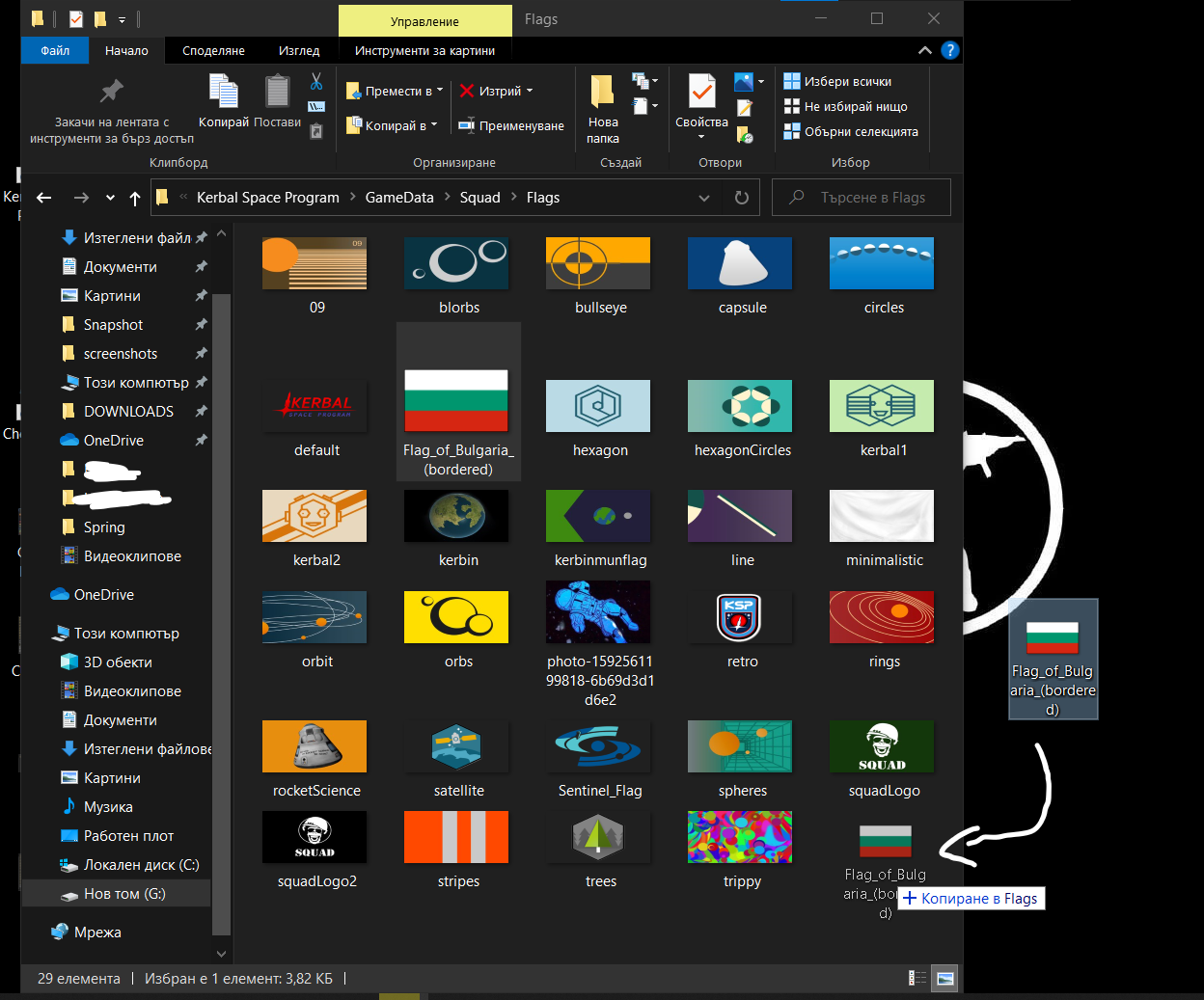
Task: Open the ribbon help question mark icon
Action: (950, 50)
